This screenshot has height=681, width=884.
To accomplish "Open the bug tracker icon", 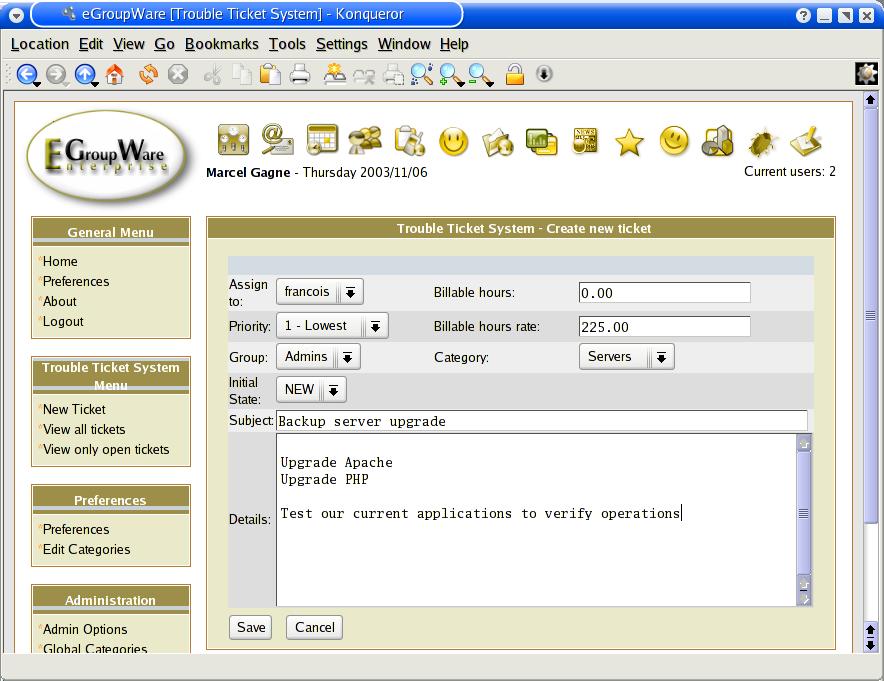I will click(763, 142).
